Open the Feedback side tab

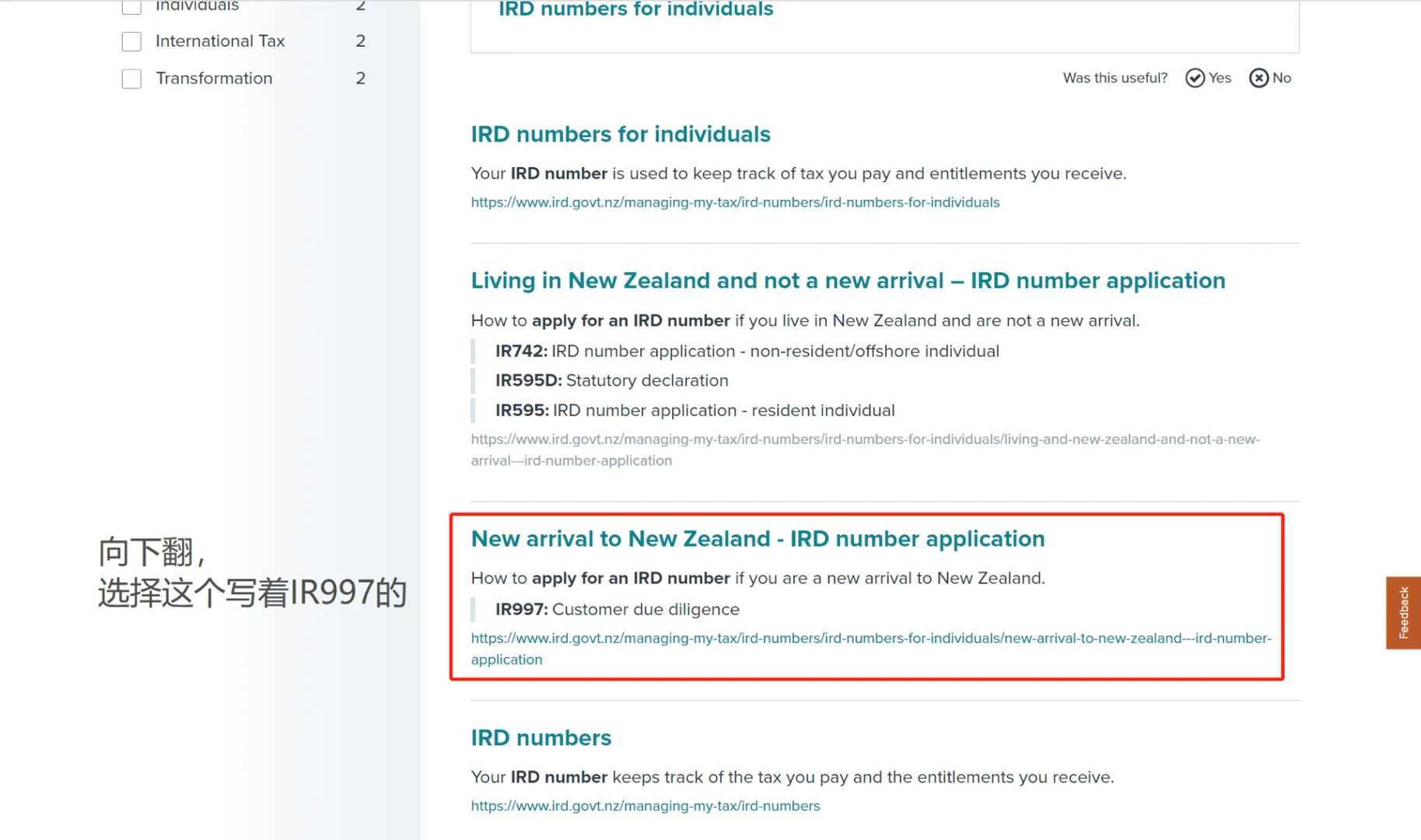(x=1402, y=612)
